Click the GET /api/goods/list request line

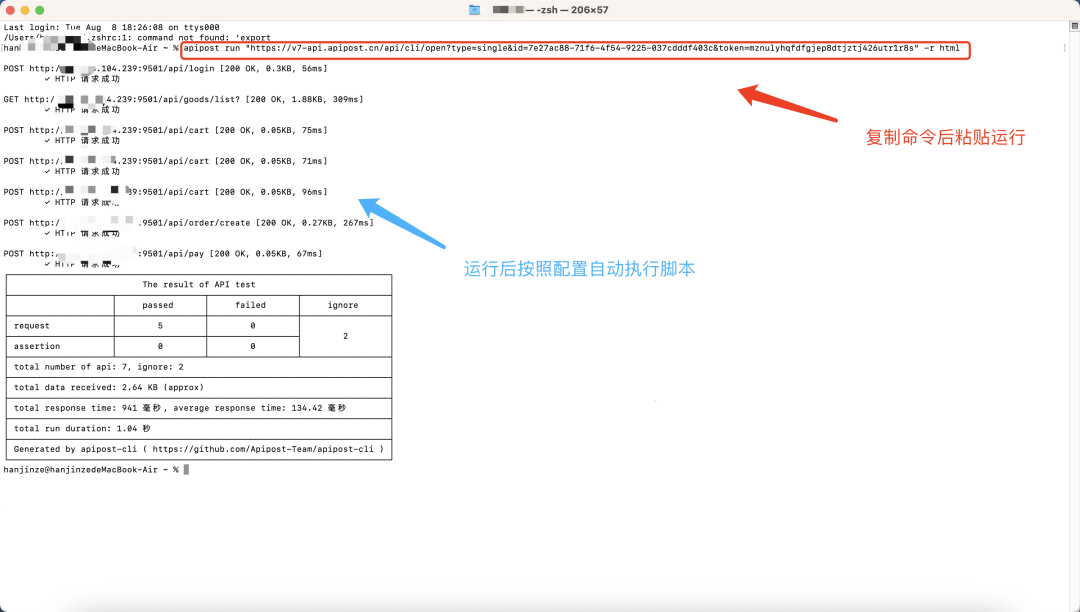pyautogui.click(x=183, y=100)
